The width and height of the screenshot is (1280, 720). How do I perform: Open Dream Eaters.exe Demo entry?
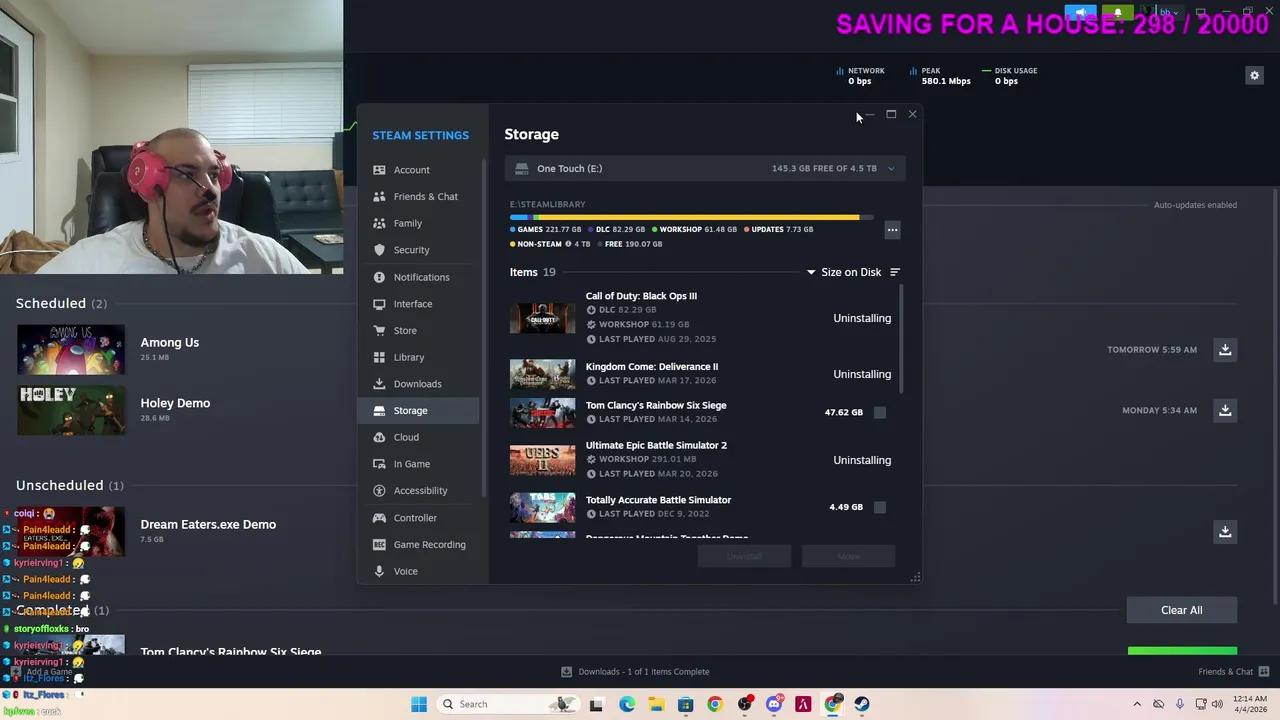pos(208,524)
